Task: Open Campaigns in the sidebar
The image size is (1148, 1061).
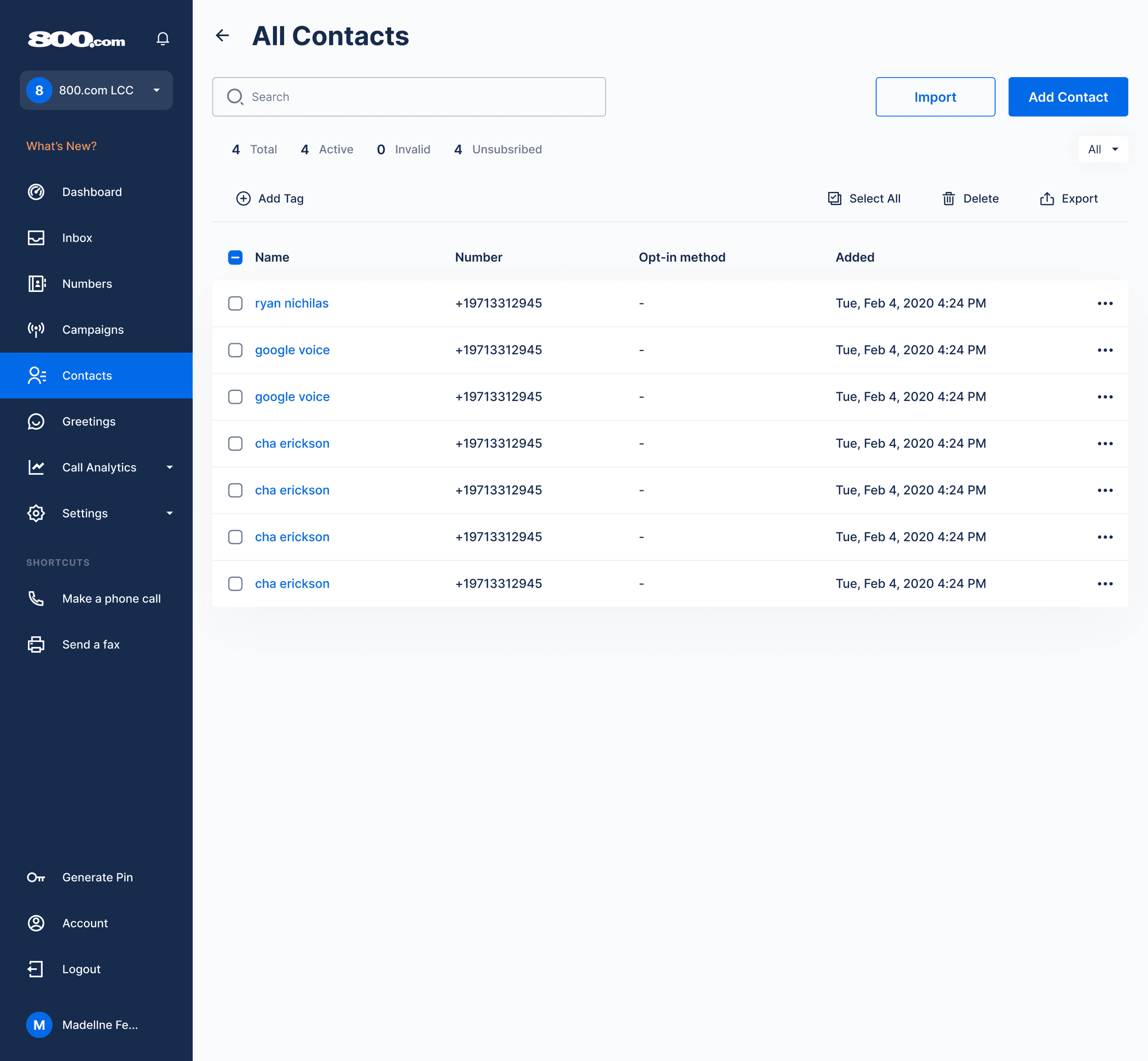Action: (92, 330)
